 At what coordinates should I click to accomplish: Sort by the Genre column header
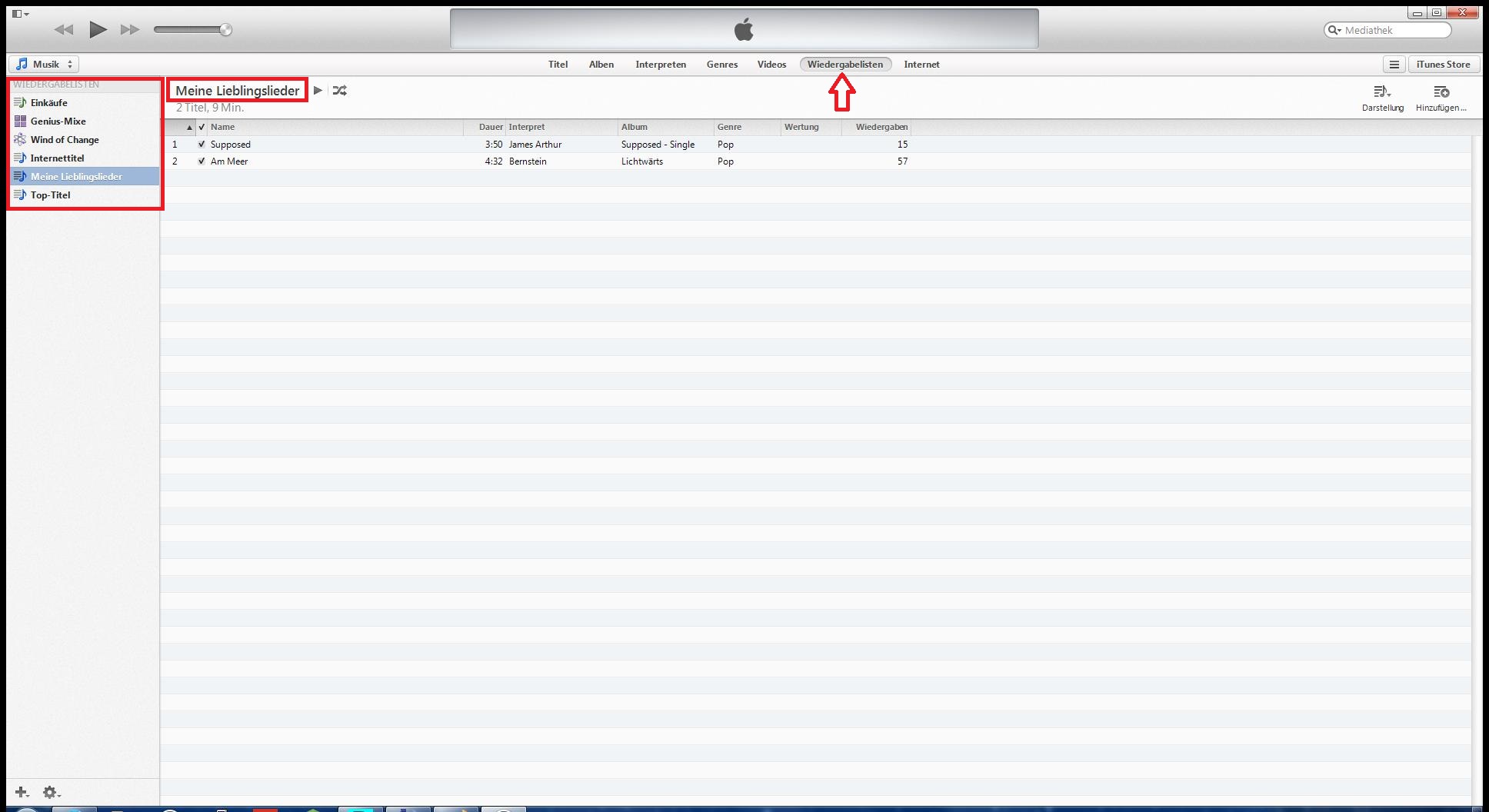(748, 127)
